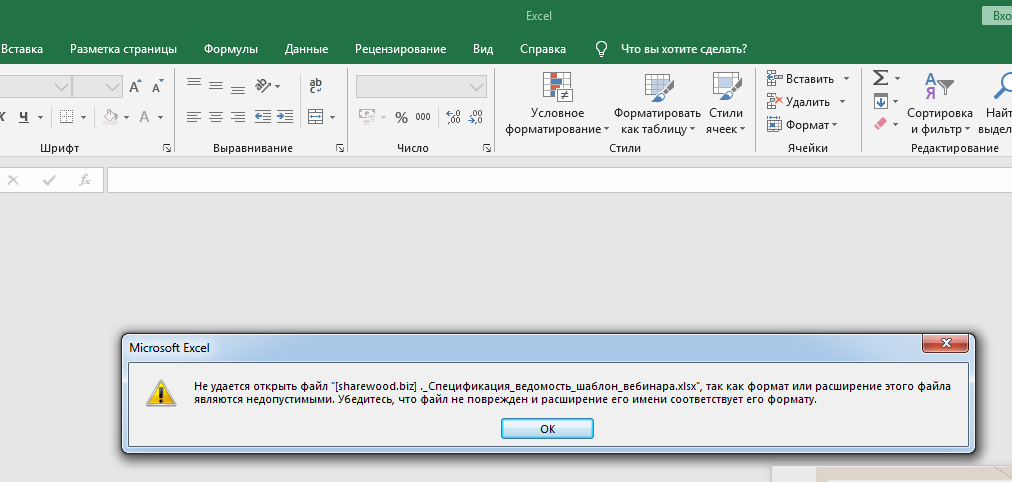This screenshot has width=1012, height=482.
Task: Click Формат cells button
Action: (x=802, y=125)
